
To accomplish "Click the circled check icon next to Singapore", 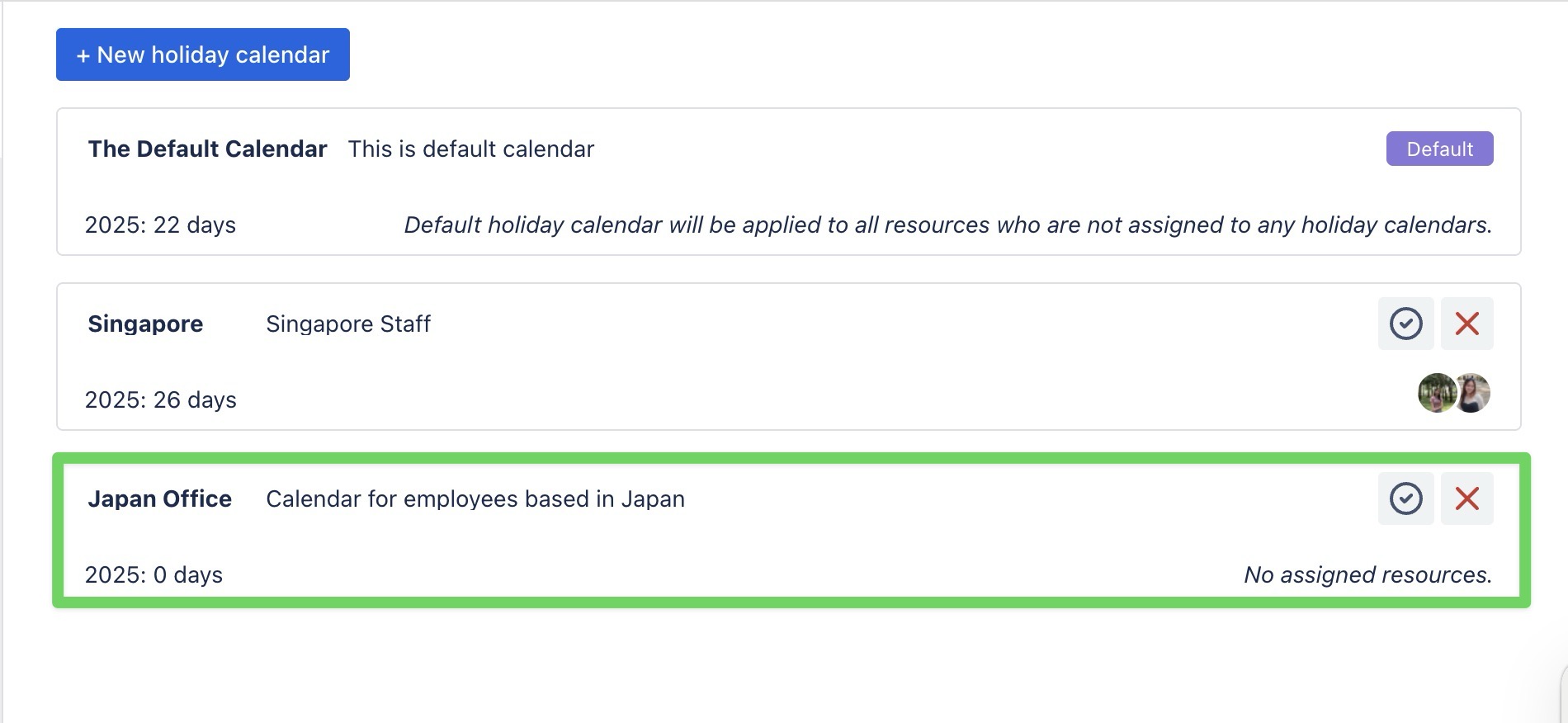I will tap(1405, 324).
